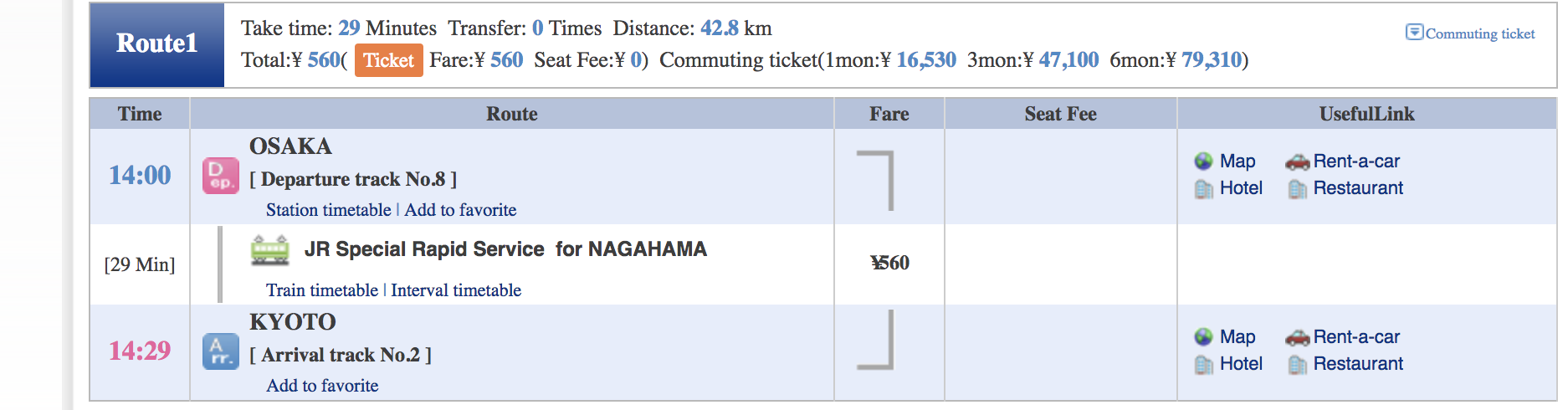The height and width of the screenshot is (410, 1568).
Task: Open the OSAKA Station timetable link
Action: (x=328, y=210)
